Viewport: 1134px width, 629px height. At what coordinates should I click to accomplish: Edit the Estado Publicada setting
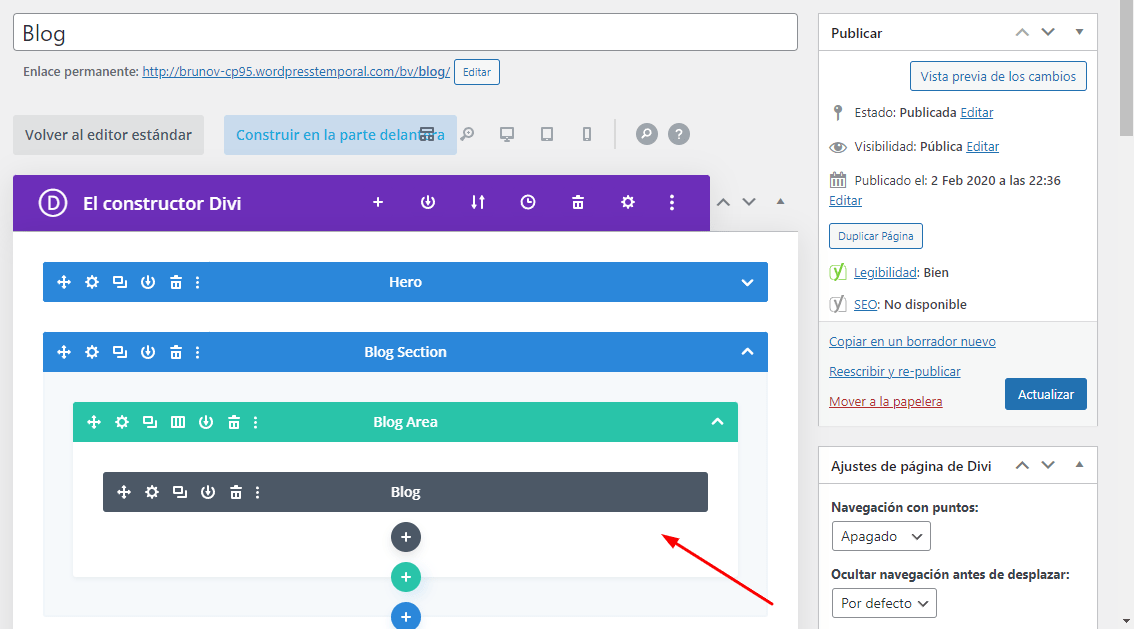[x=976, y=113]
